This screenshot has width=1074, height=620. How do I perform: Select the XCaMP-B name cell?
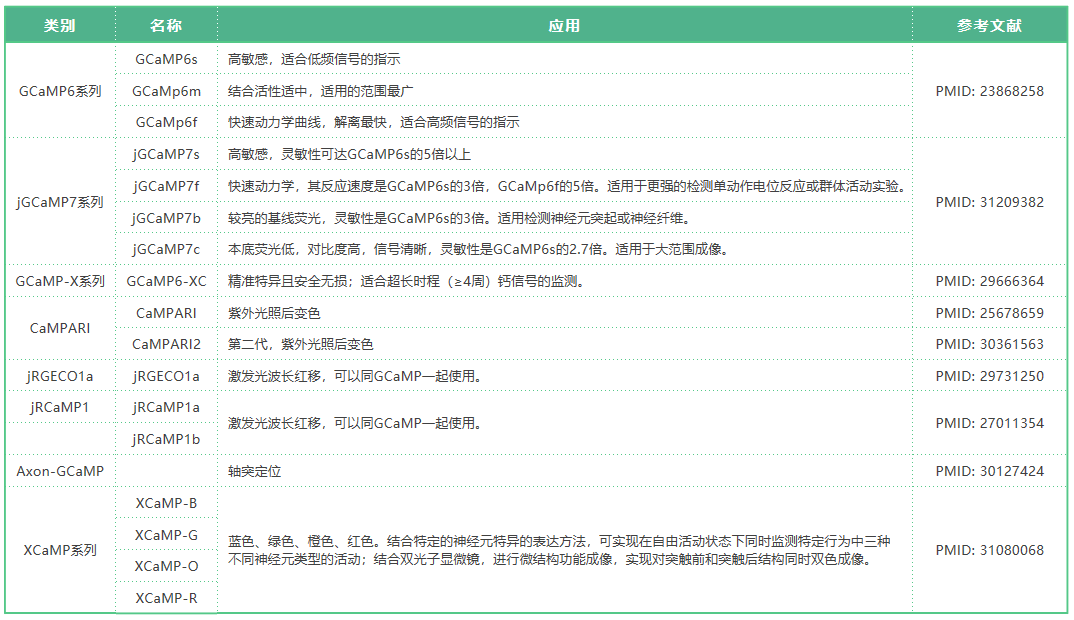[166, 503]
